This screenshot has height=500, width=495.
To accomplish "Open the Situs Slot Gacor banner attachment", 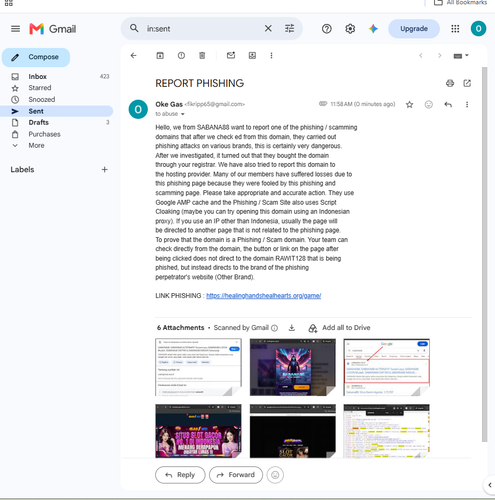I will [x=198, y=431].
